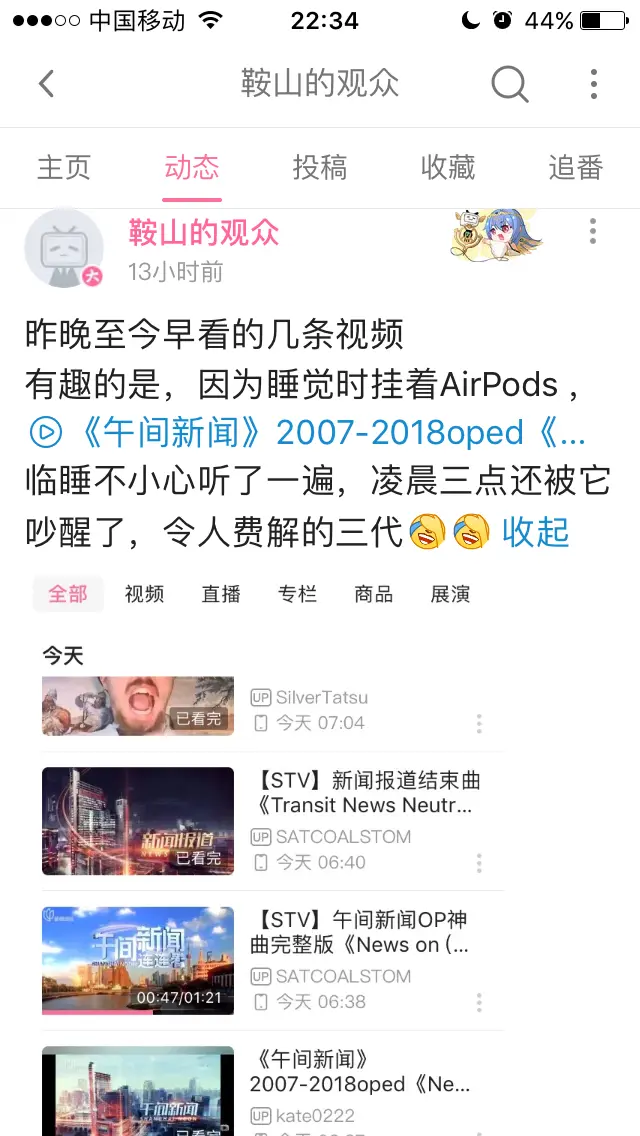Open the top bar three-dot menu
This screenshot has width=640, height=1136.
pos(594,84)
